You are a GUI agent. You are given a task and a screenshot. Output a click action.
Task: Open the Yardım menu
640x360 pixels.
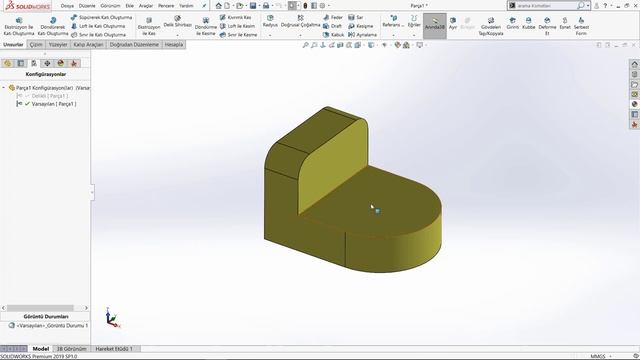[x=186, y=6]
